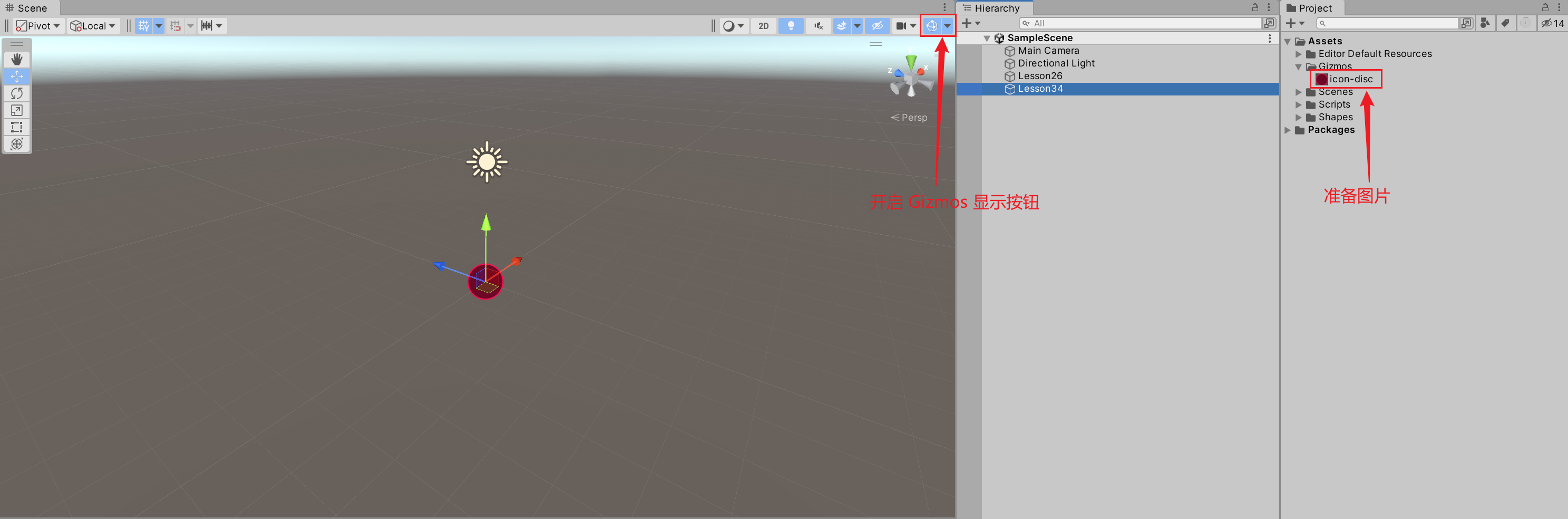Toggle Project panel lock
1568x519 pixels.
click(x=1545, y=7)
